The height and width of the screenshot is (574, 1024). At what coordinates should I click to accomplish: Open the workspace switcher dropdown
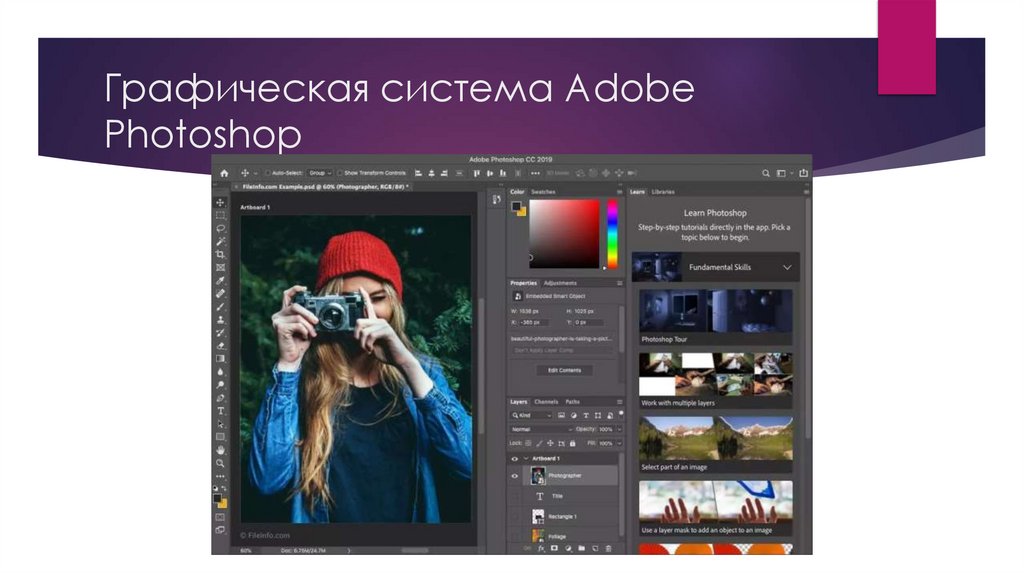(x=784, y=173)
